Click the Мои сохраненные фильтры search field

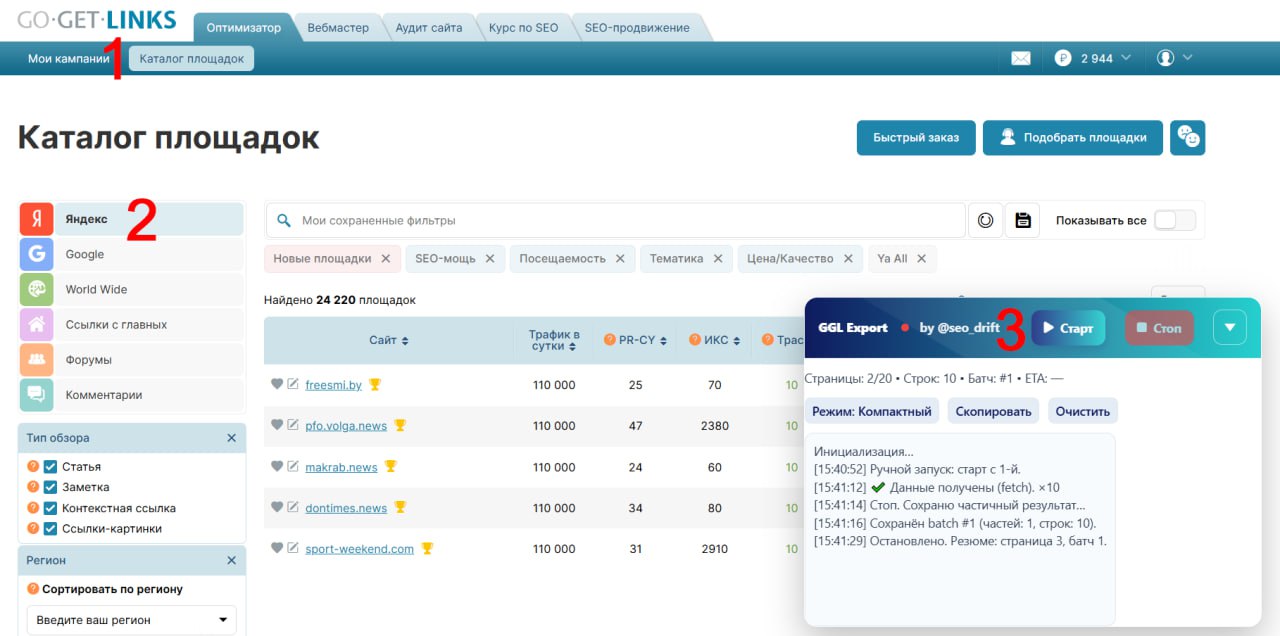[620, 220]
